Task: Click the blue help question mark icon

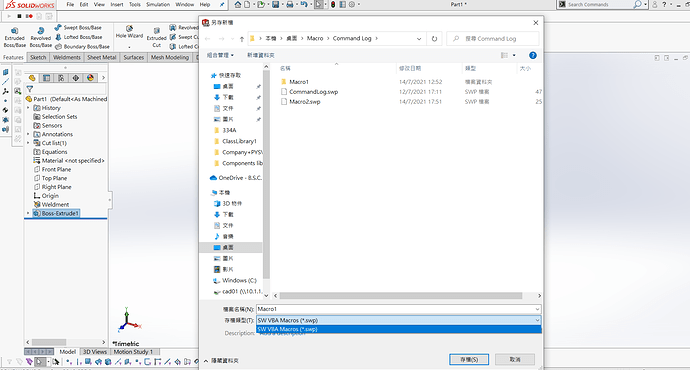Action: (x=532, y=55)
